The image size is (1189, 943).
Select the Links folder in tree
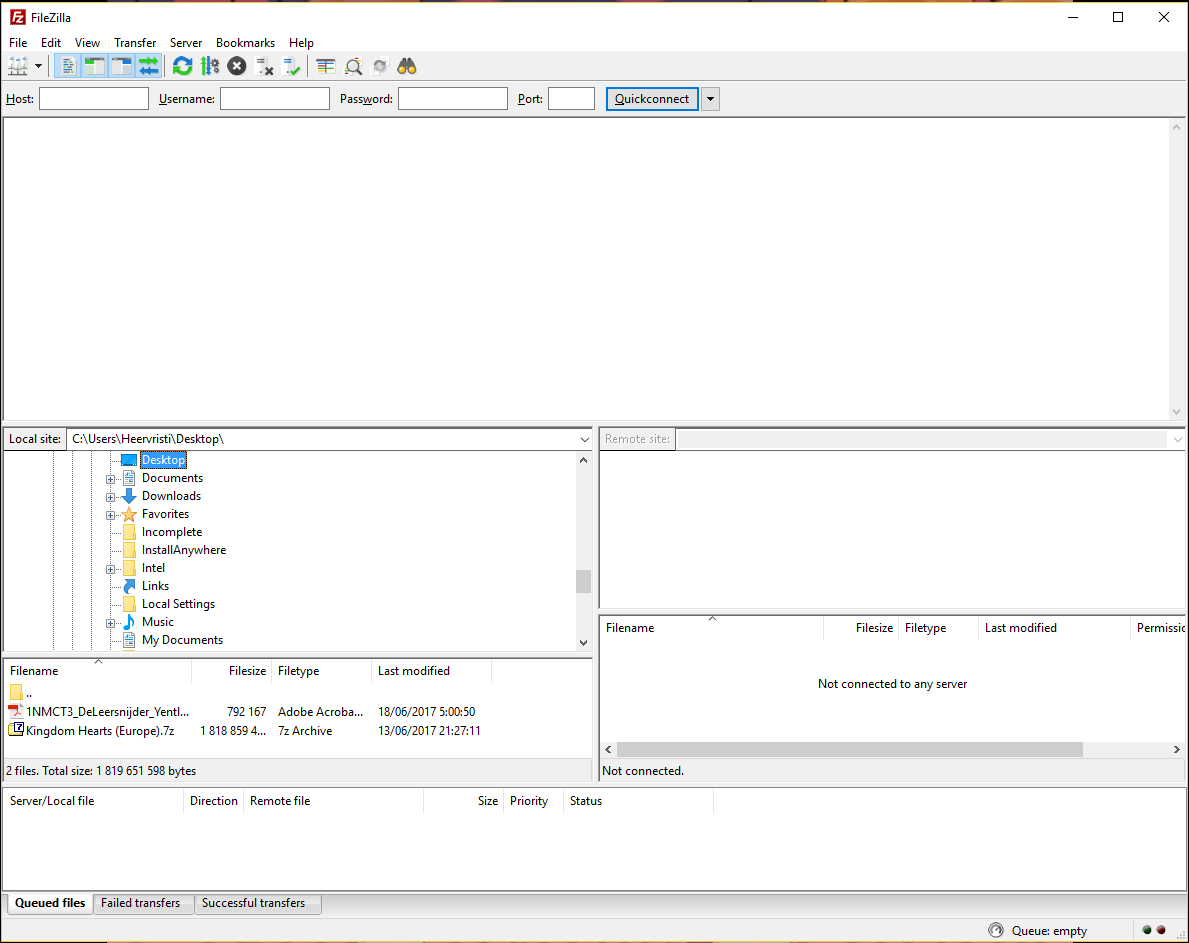point(155,586)
